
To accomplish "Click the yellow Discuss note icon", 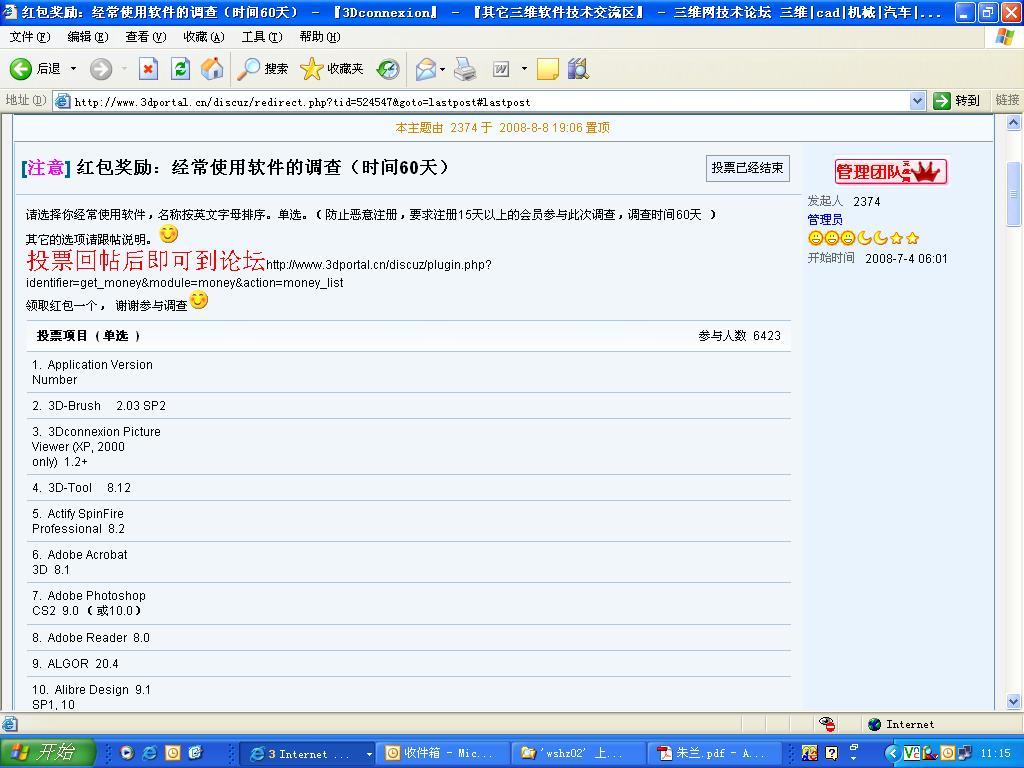I will pyautogui.click(x=547, y=69).
